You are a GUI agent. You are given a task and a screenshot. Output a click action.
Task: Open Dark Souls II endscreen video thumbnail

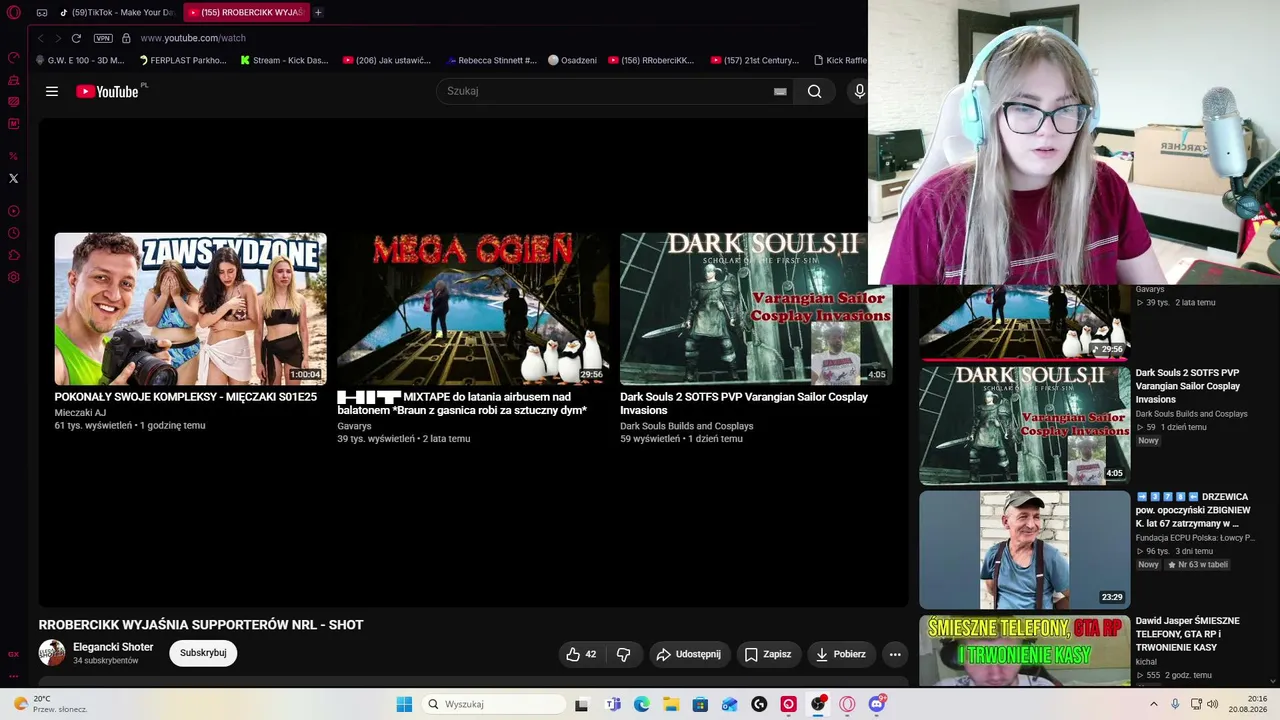(756, 309)
